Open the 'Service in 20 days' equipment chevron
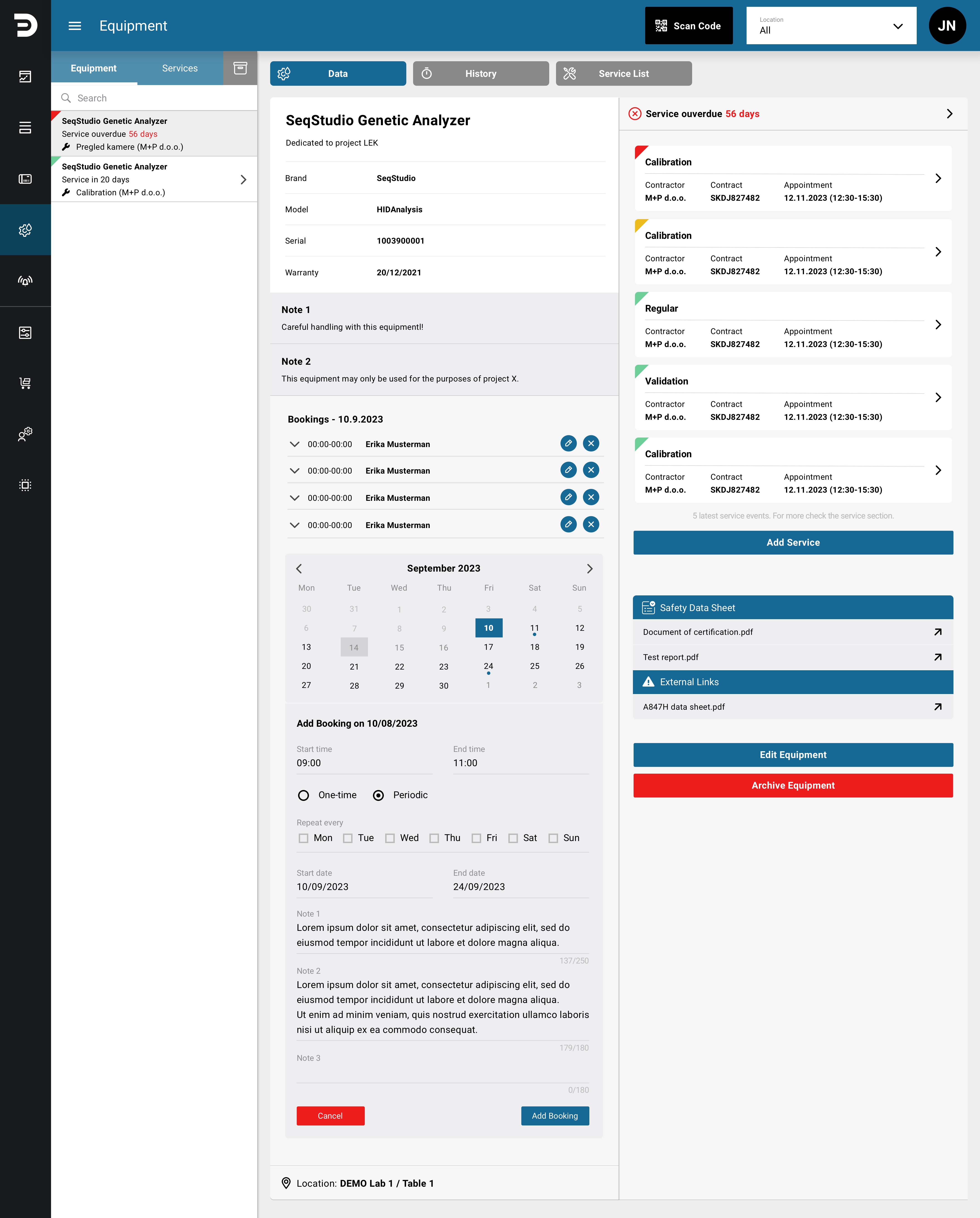Viewport: 980px width, 1218px height. click(x=244, y=180)
